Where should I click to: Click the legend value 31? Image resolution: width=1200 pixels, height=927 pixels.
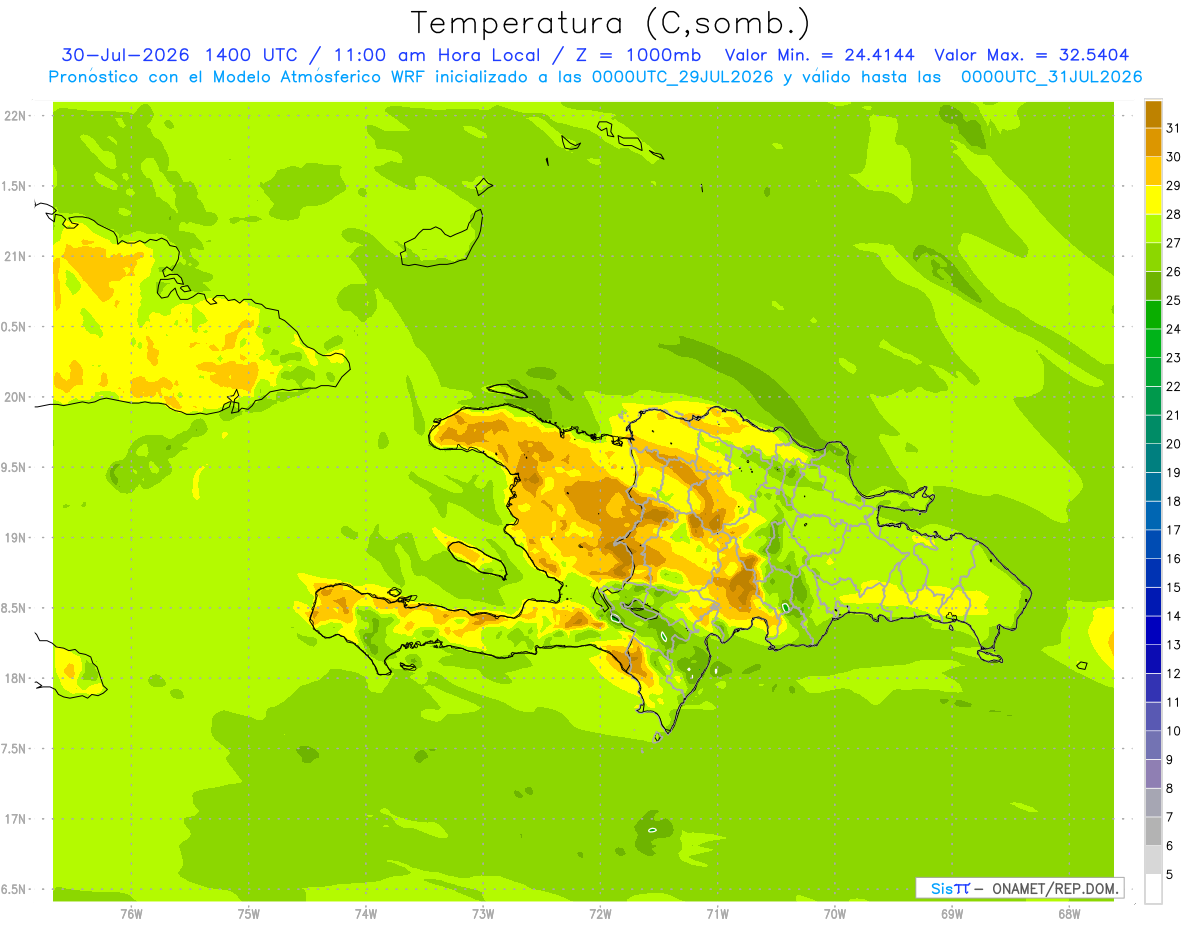[x=1174, y=128]
